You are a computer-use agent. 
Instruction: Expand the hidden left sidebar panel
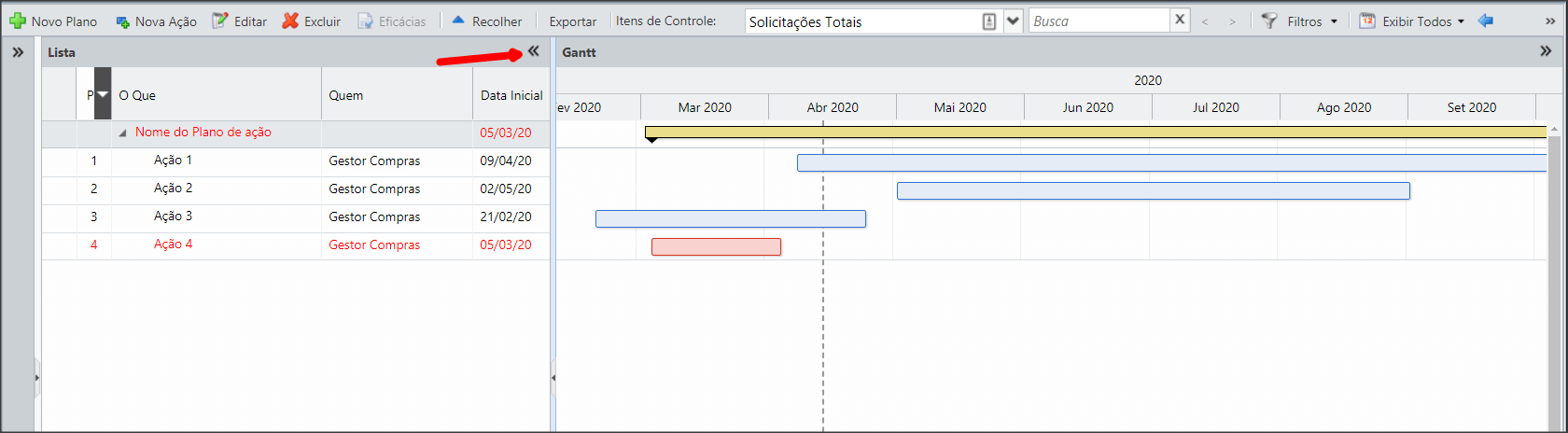[18, 52]
